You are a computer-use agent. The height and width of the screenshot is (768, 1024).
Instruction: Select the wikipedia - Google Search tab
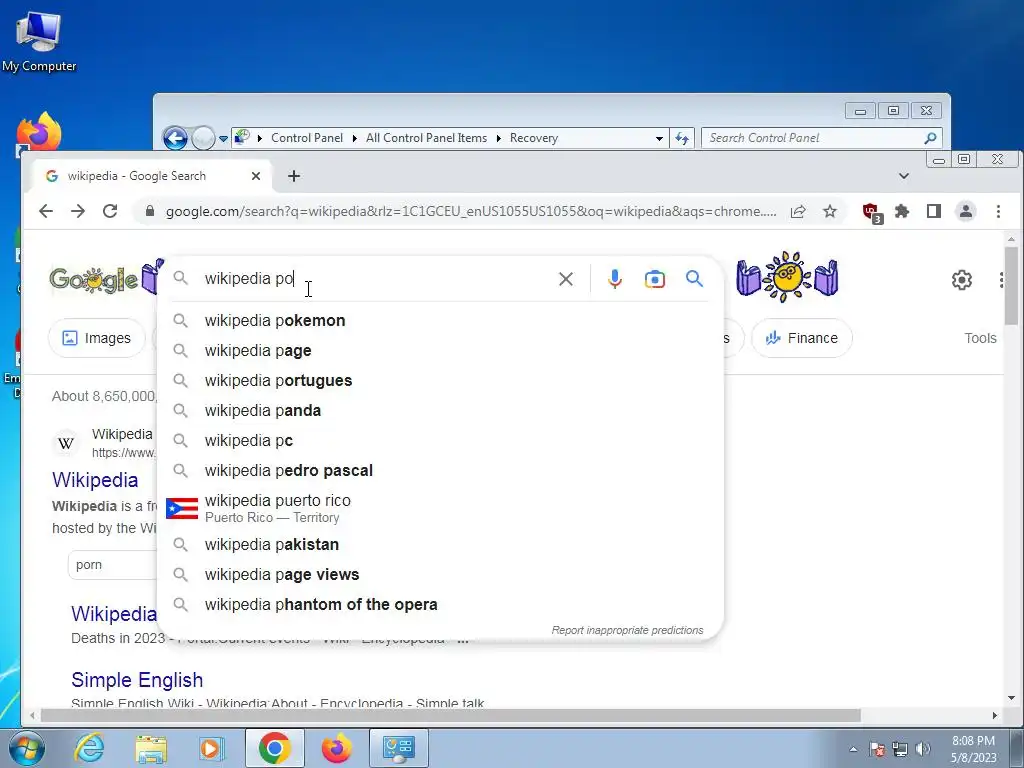point(153,176)
